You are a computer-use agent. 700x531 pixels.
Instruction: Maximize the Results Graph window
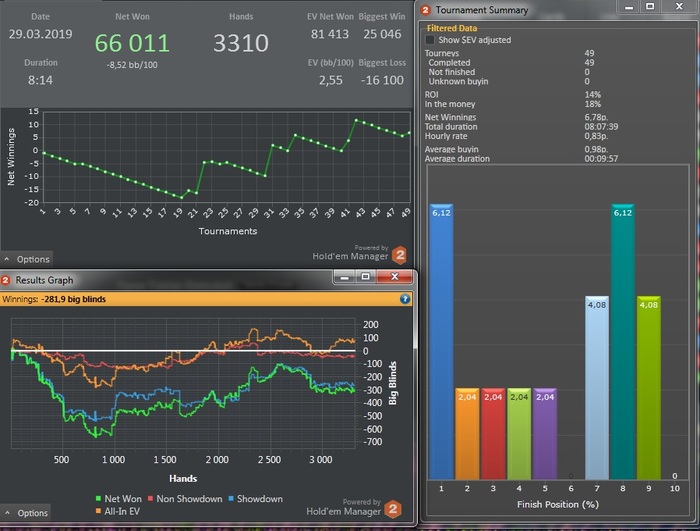pos(365,277)
